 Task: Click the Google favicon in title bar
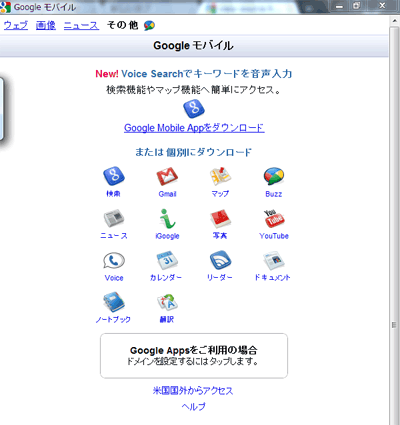[5, 7]
